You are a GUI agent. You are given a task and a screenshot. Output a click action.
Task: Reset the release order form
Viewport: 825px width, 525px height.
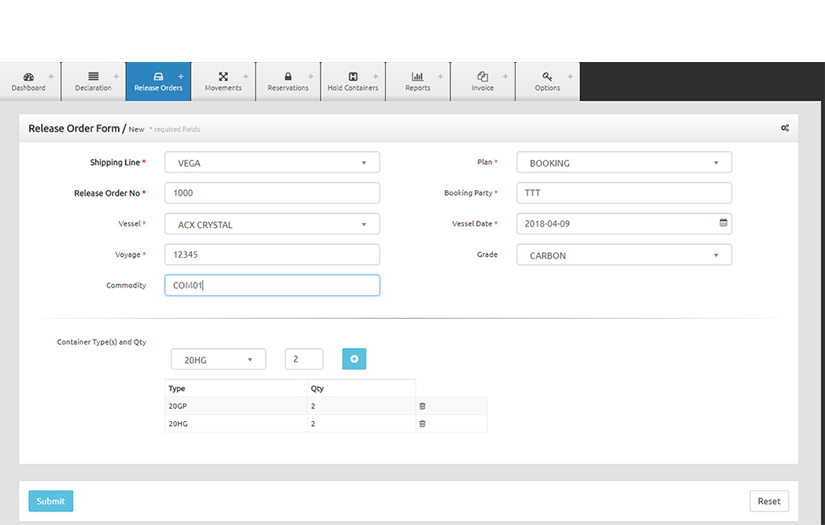click(x=769, y=501)
